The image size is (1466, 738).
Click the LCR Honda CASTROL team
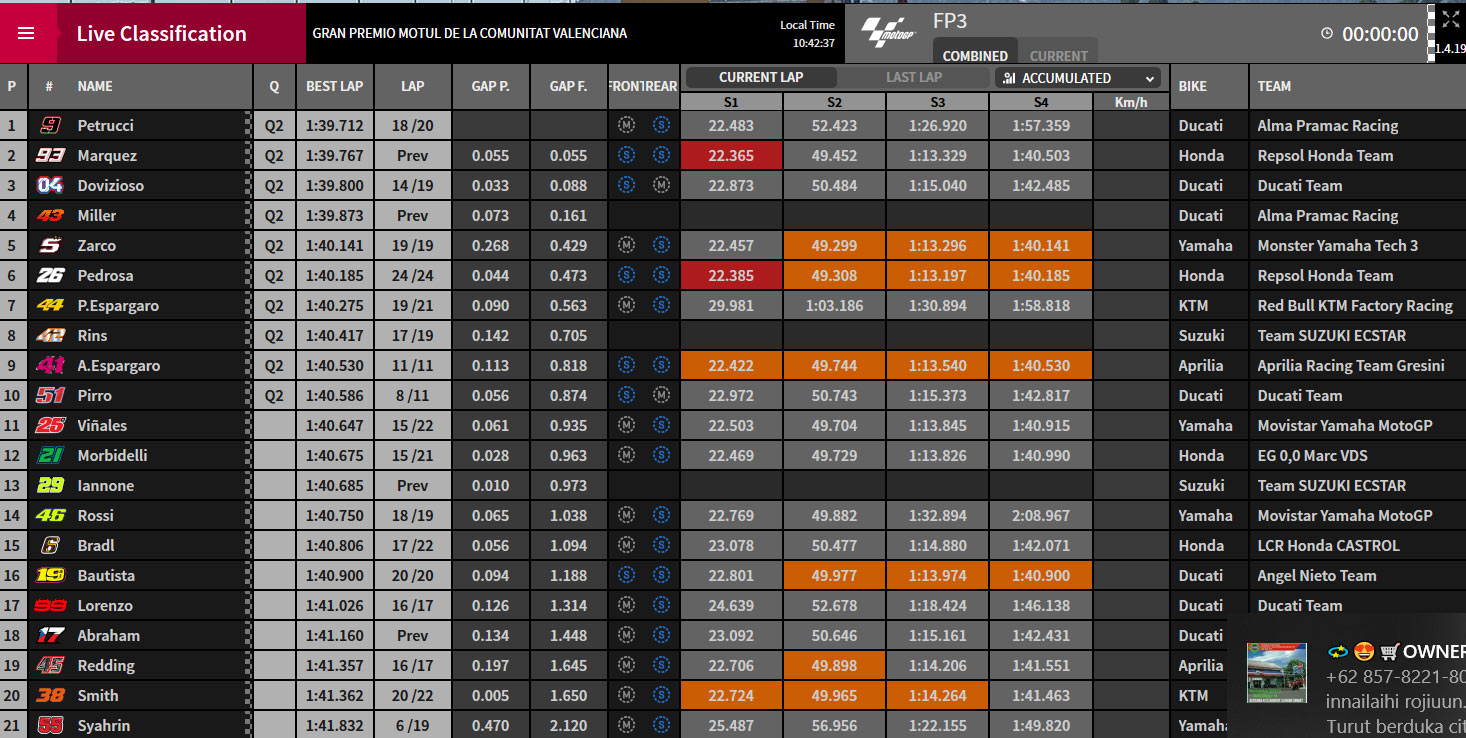pos(1328,545)
